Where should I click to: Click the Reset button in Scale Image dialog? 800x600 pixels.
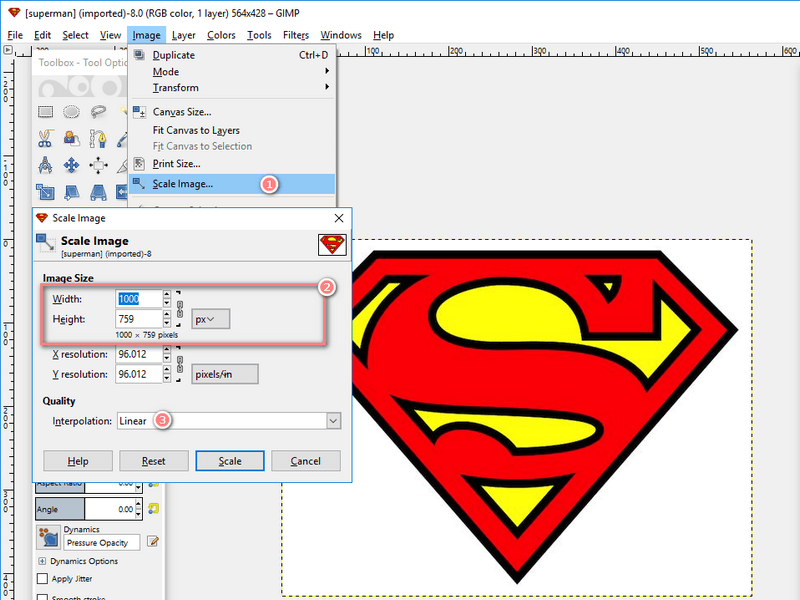(x=153, y=461)
